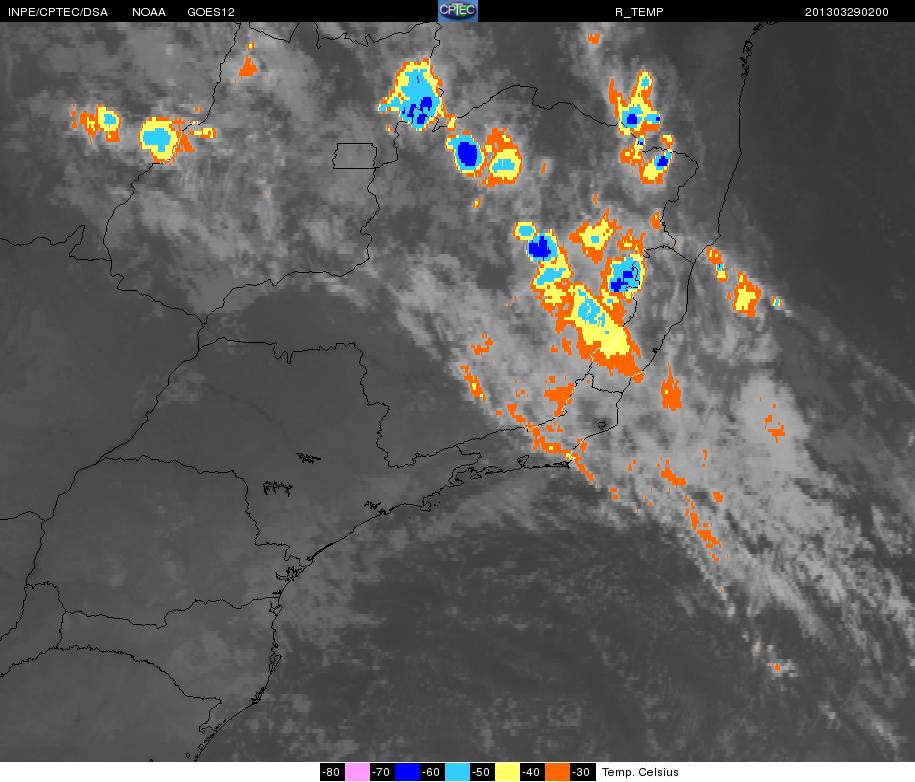Select the -50 legend value
The height and width of the screenshot is (782, 915).
[x=482, y=772]
